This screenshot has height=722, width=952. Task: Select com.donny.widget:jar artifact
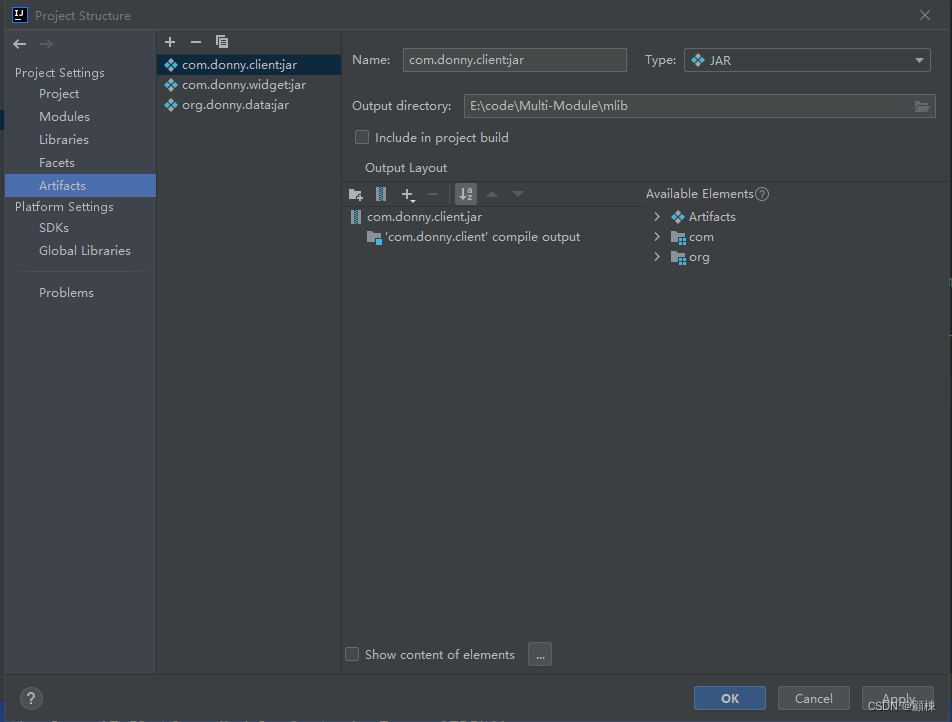249,85
